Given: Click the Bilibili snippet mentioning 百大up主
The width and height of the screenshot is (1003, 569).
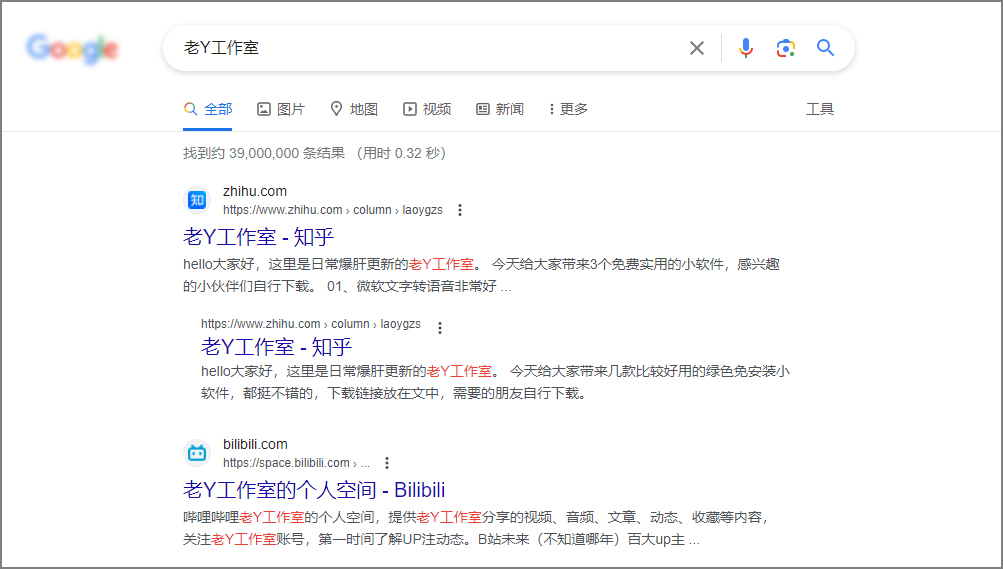Looking at the screenshot, I should [475, 528].
